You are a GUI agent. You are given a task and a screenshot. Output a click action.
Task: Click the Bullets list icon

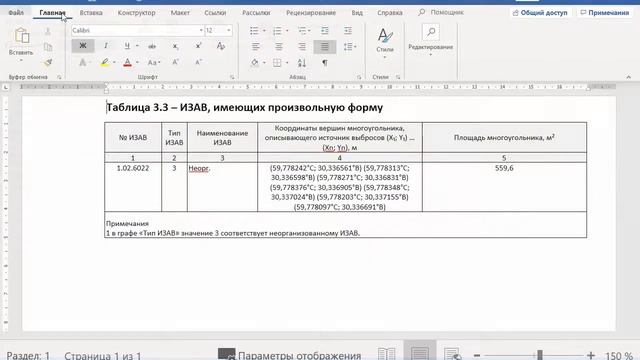coord(254,31)
